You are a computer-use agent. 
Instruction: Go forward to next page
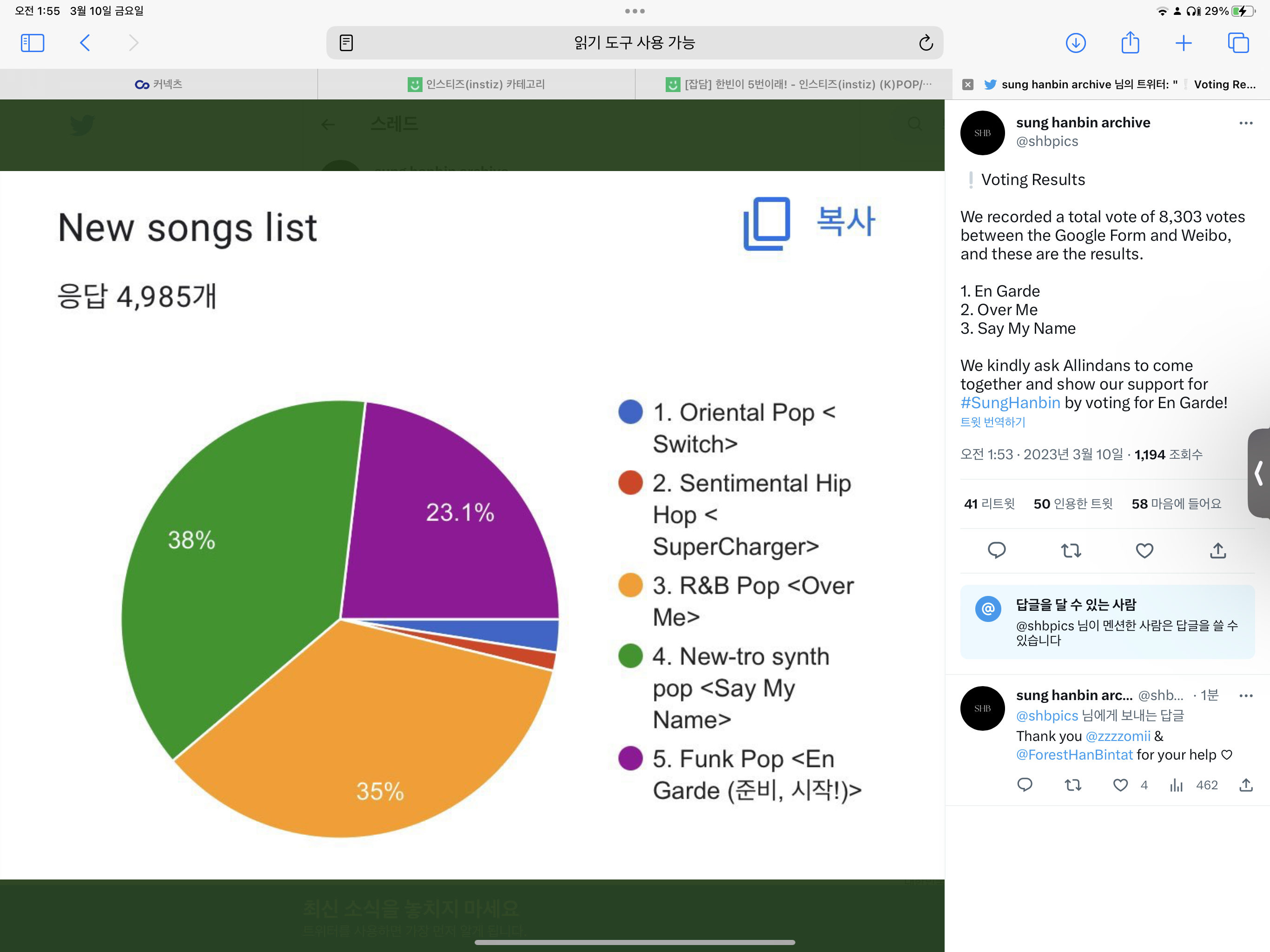pyautogui.click(x=133, y=43)
